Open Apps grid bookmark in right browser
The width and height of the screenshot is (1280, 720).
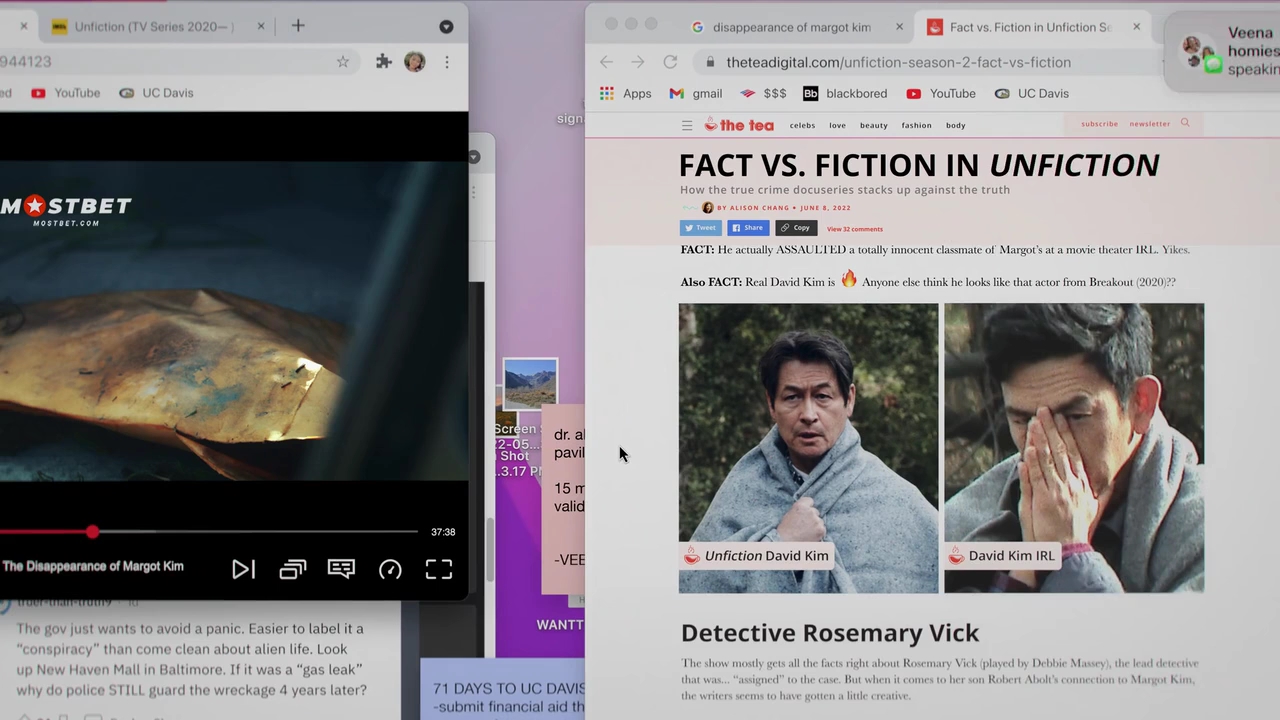pyautogui.click(x=625, y=93)
